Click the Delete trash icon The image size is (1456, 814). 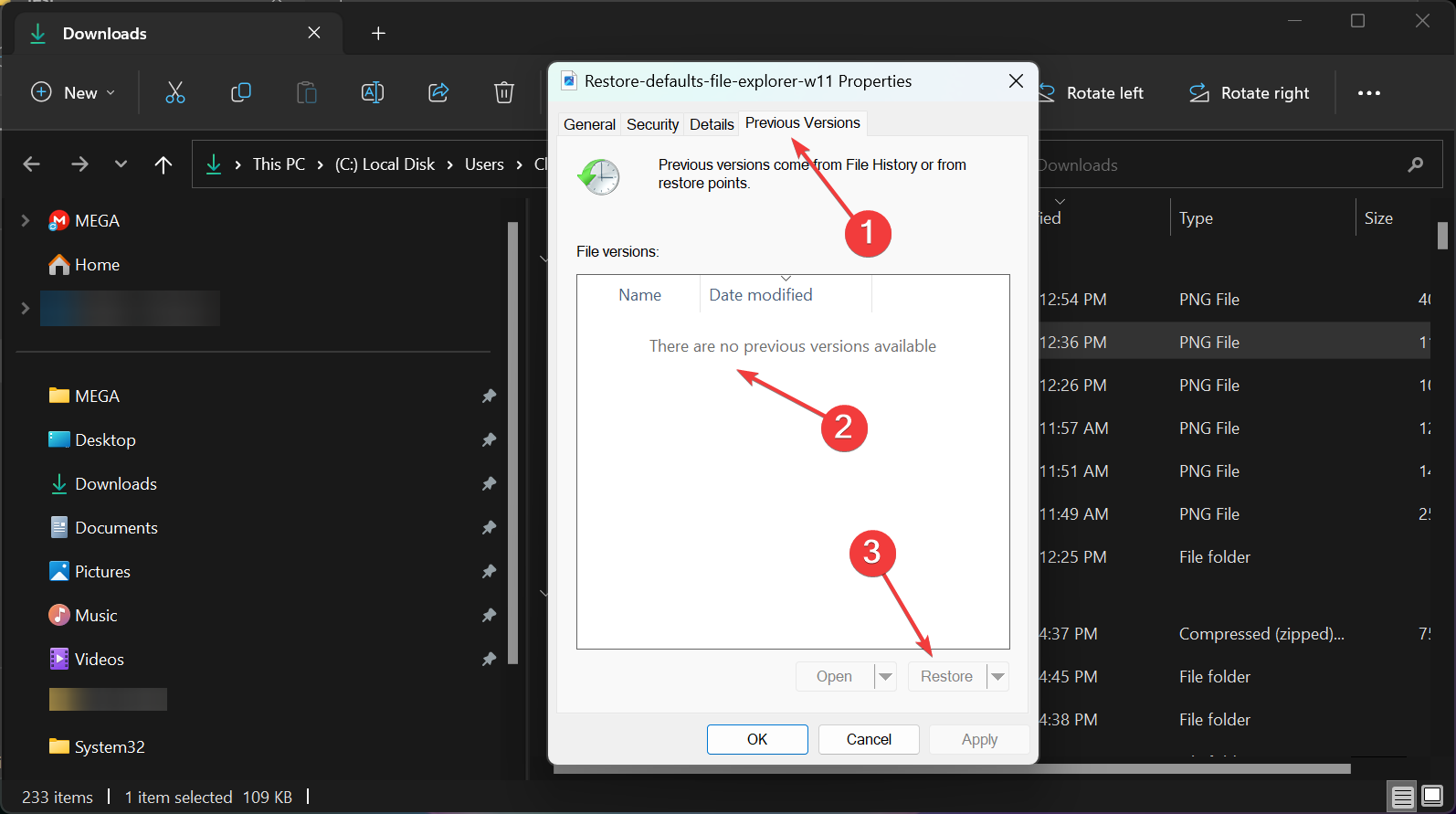[x=504, y=92]
